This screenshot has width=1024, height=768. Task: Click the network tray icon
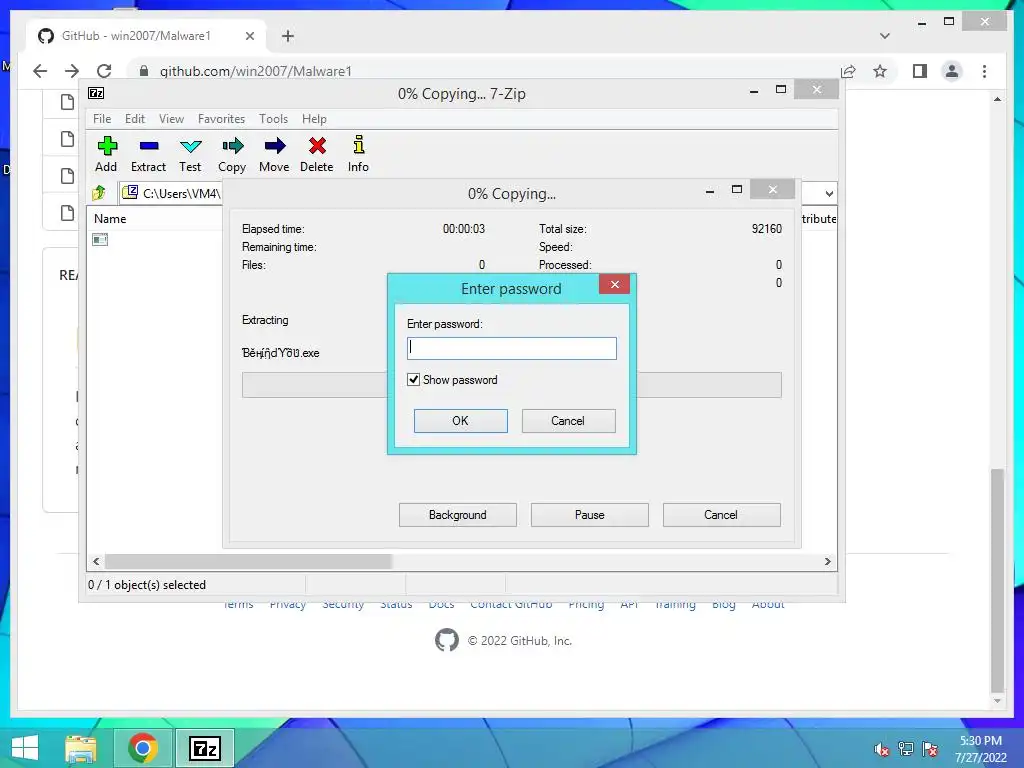pos(906,749)
